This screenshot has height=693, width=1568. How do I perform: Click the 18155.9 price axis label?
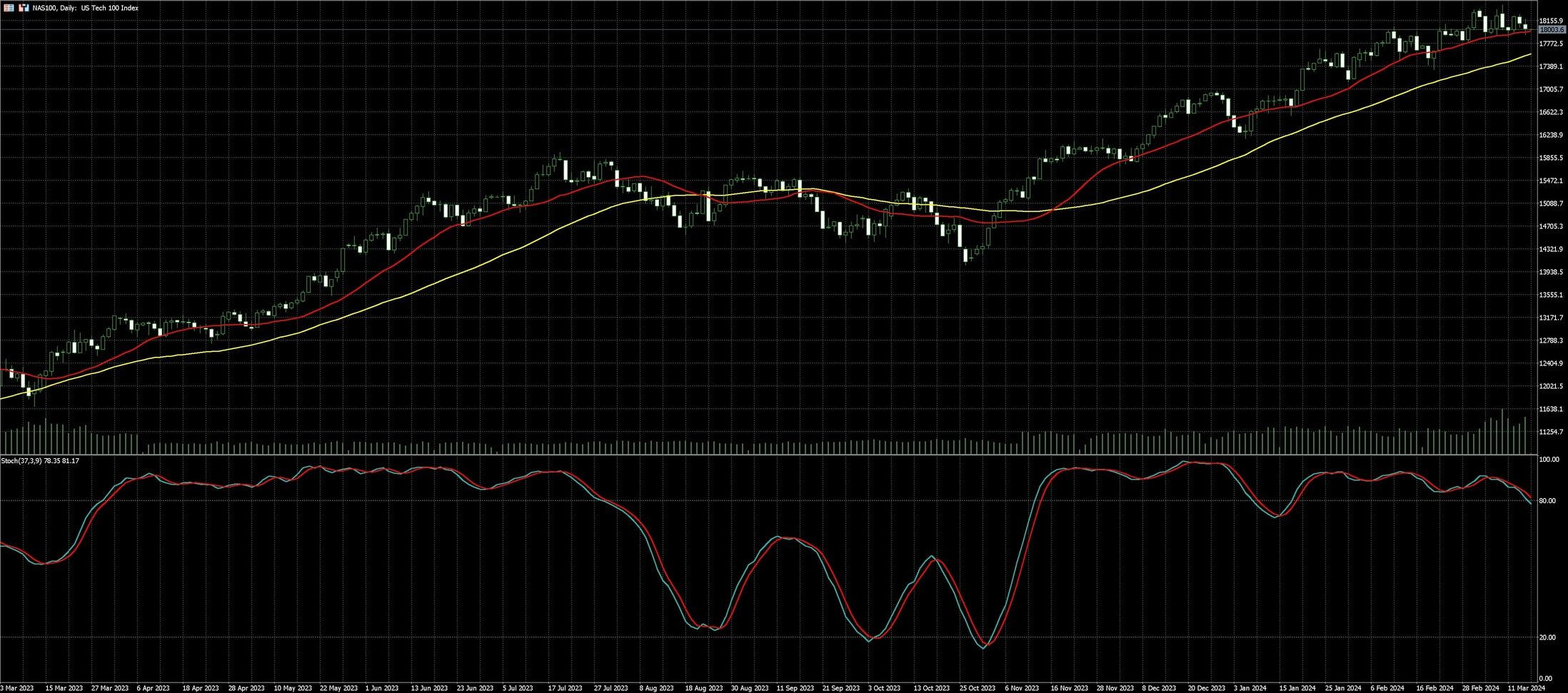(1551, 21)
